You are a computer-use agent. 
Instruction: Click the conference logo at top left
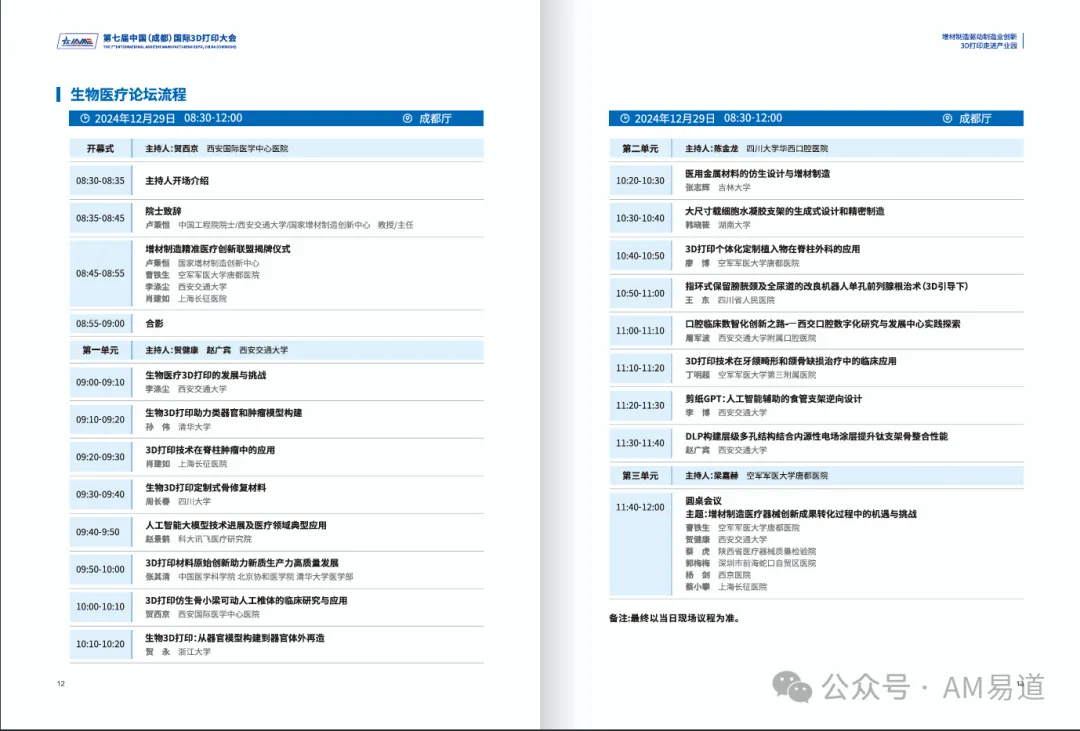pos(77,41)
